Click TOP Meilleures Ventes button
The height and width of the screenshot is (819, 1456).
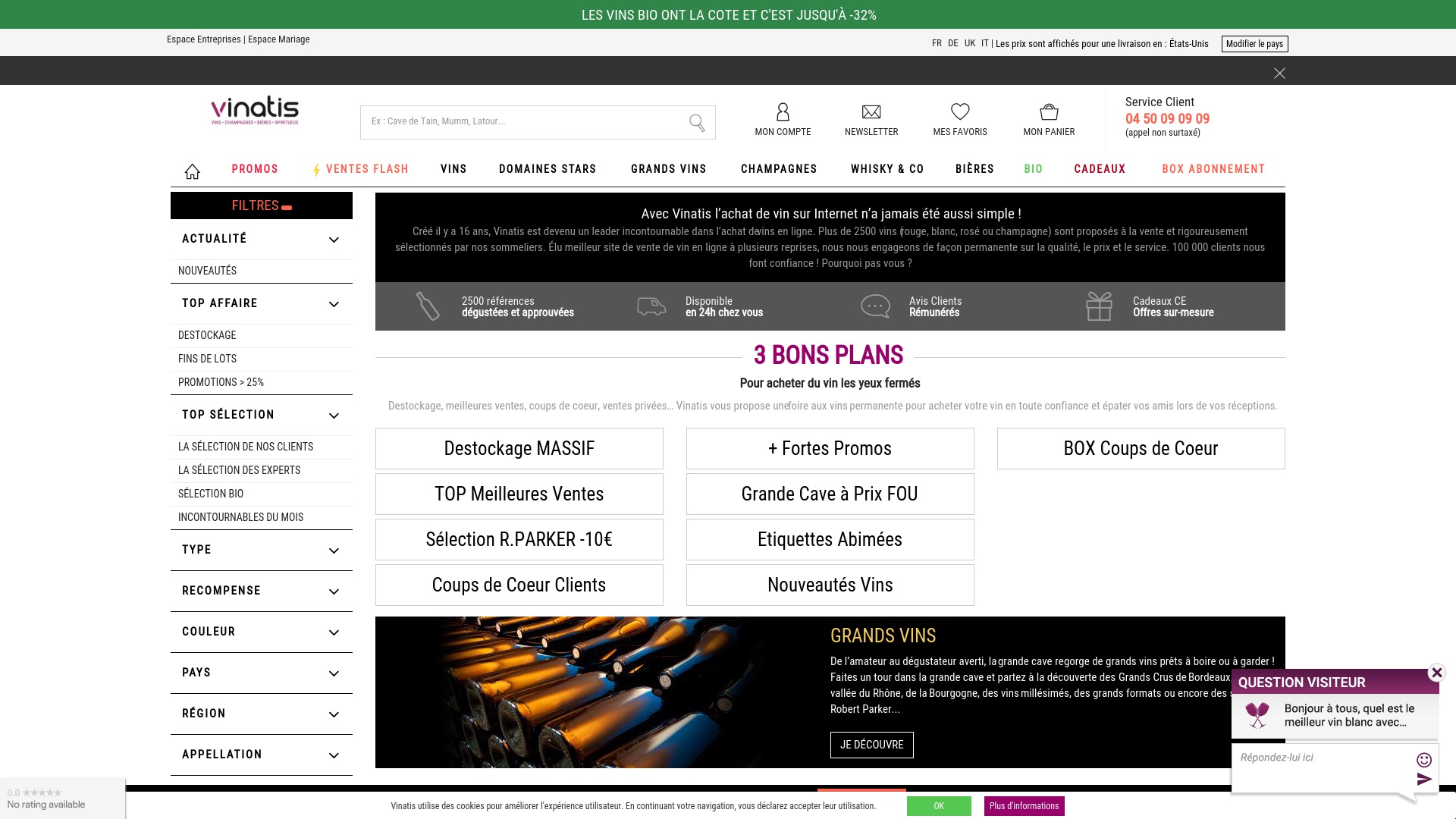pos(519,494)
